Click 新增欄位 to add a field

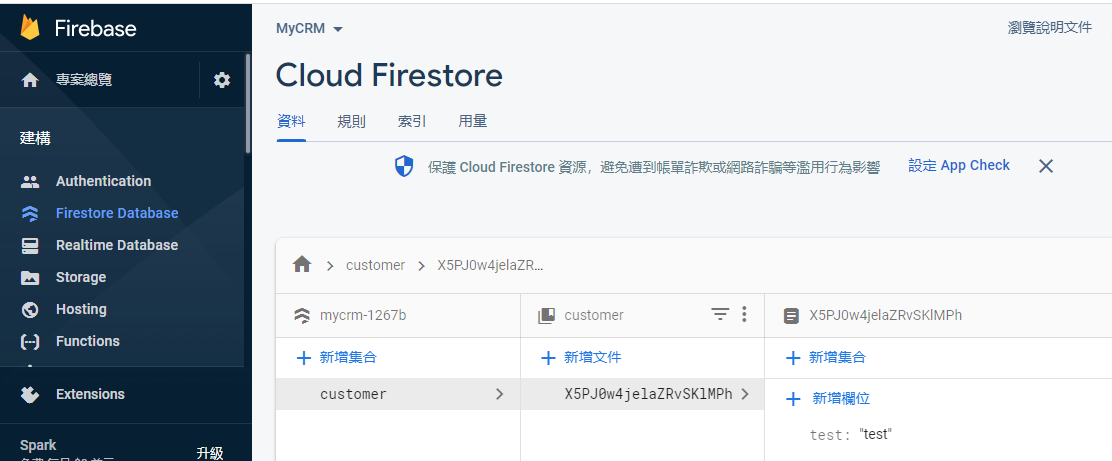click(x=841, y=399)
